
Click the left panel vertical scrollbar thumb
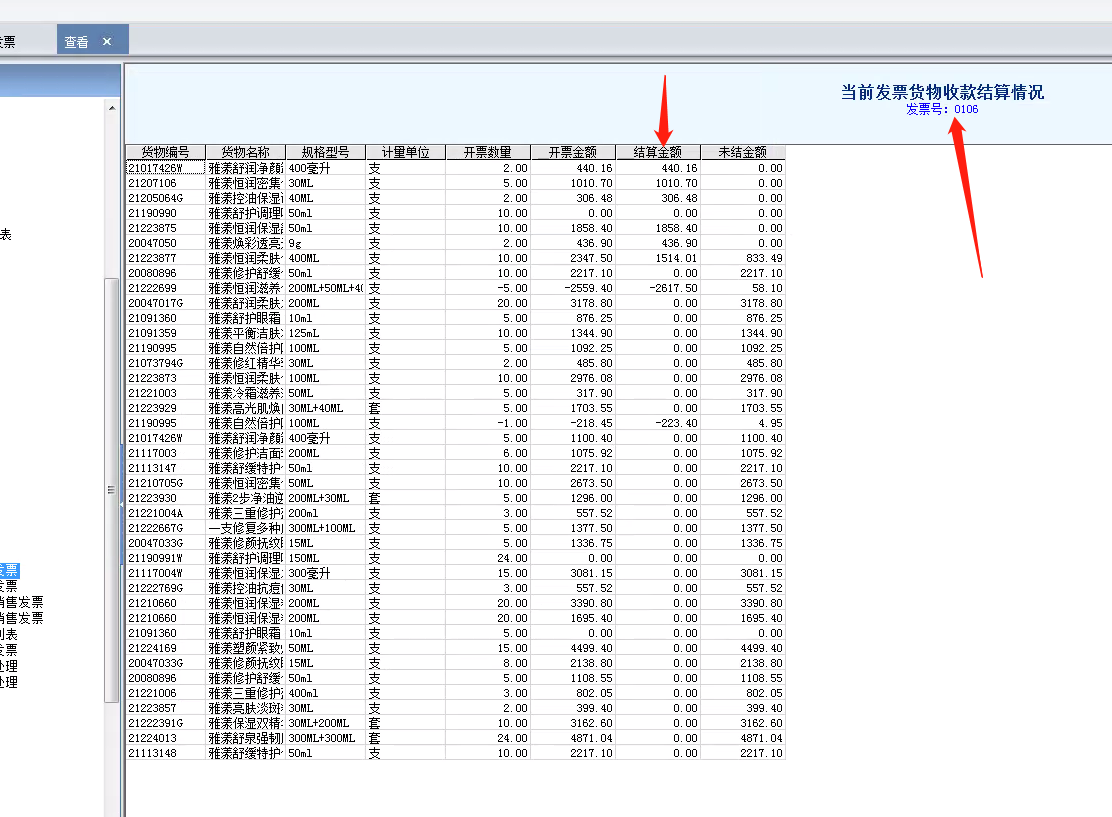(x=111, y=489)
